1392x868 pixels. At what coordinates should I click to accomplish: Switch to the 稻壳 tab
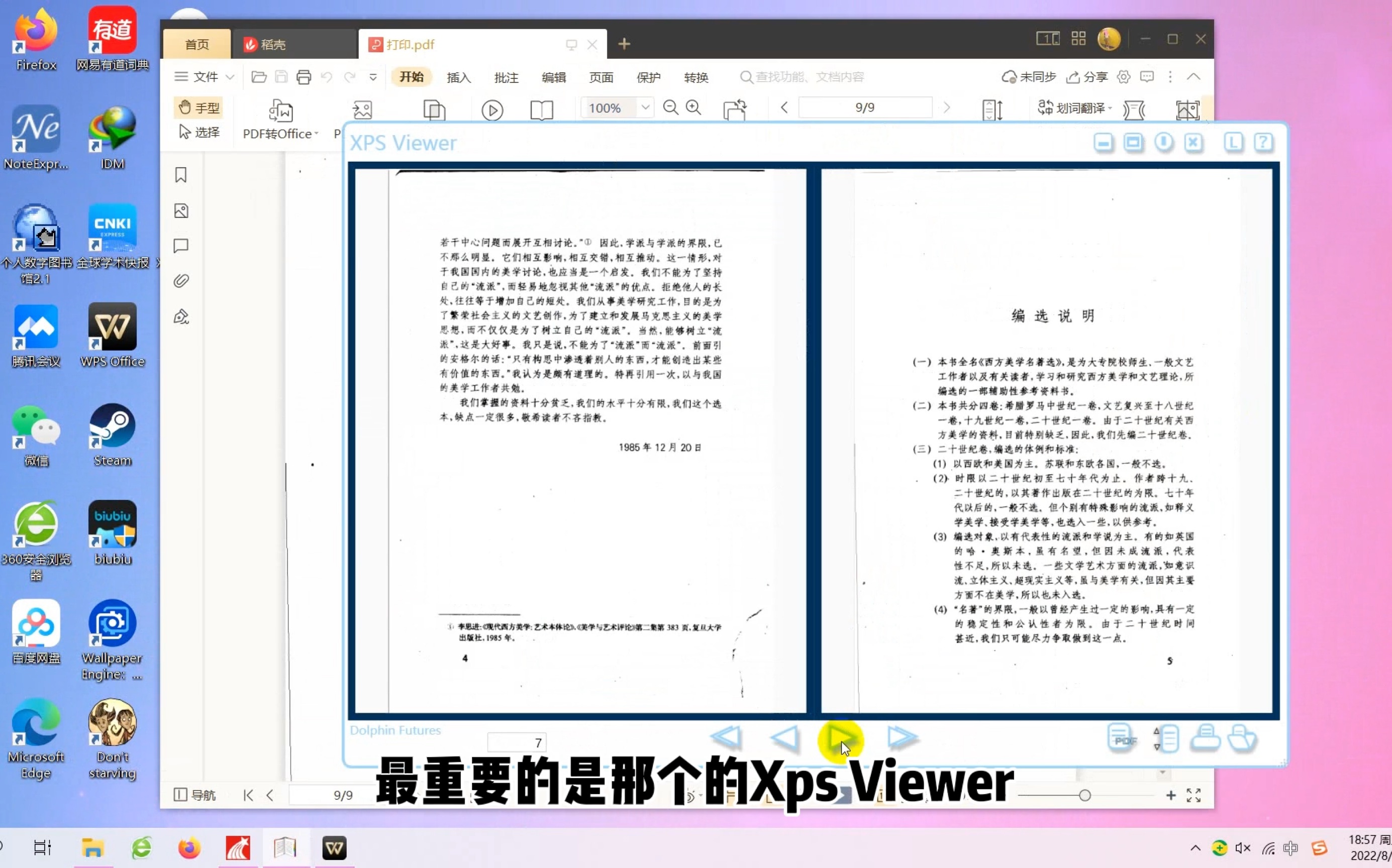click(295, 44)
